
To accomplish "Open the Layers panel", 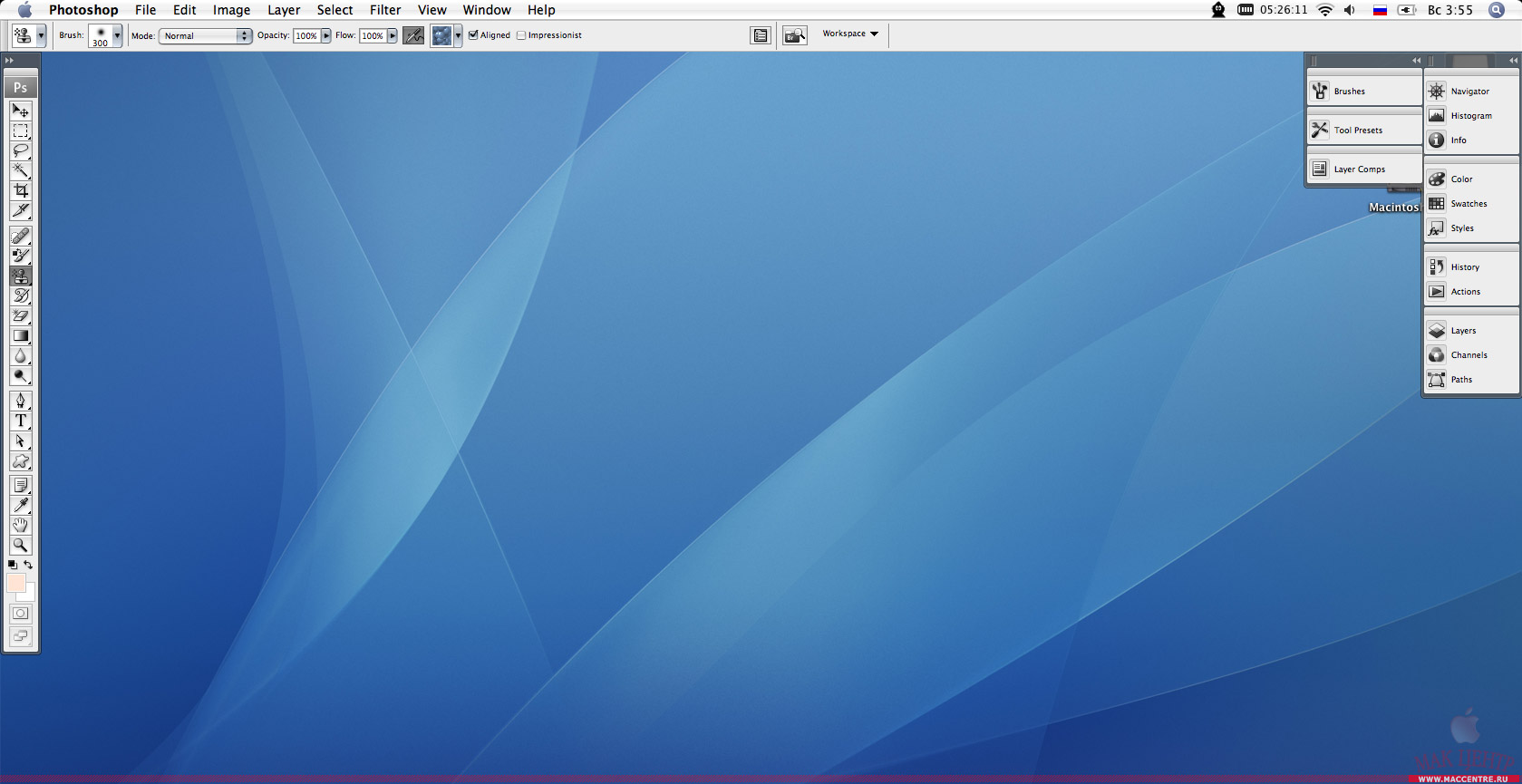I will (x=1470, y=330).
